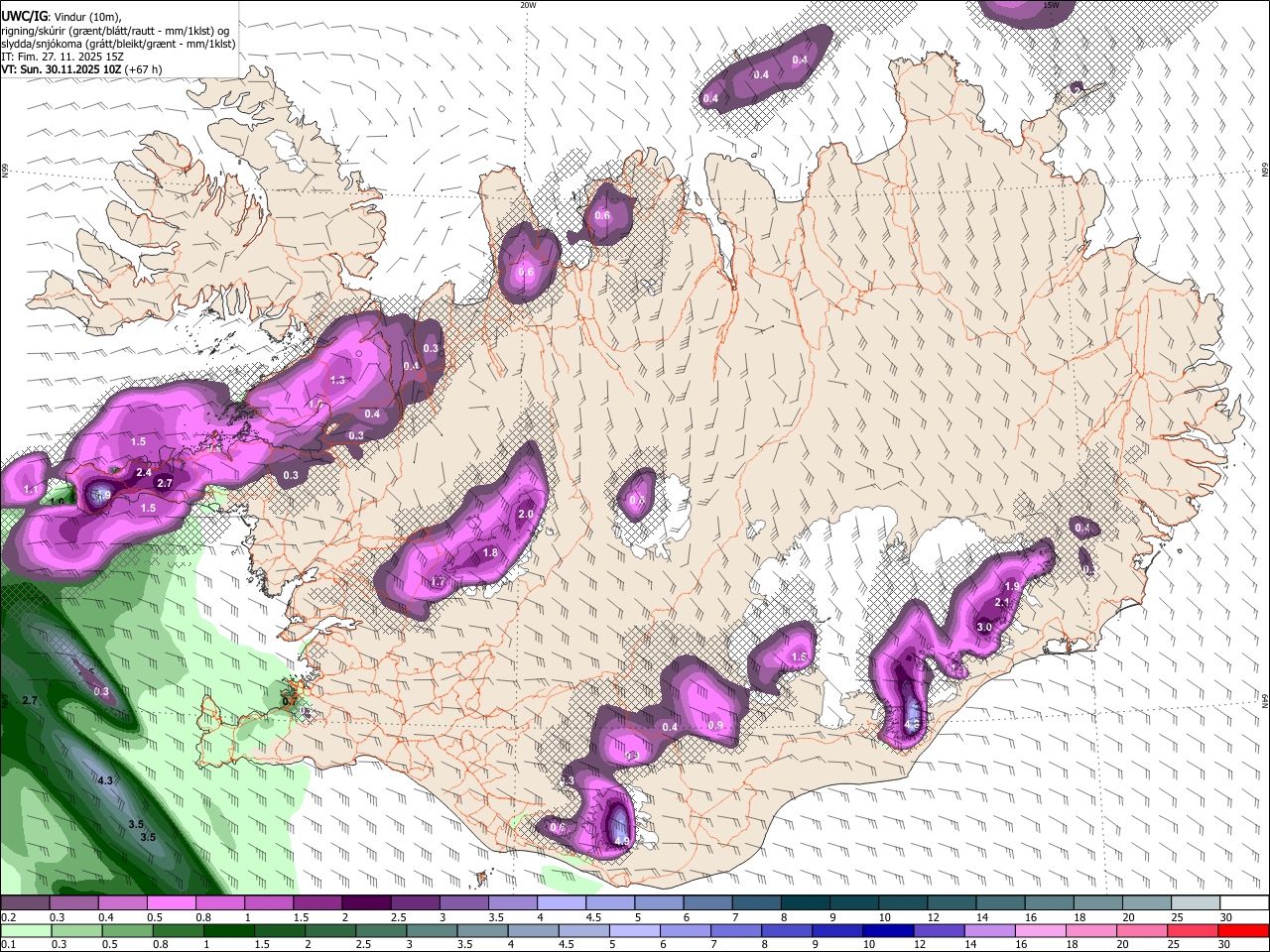This screenshot has height=952, width=1270.
Task: Click the '0.7' value near the southwest peninsula
Action: [x=290, y=700]
